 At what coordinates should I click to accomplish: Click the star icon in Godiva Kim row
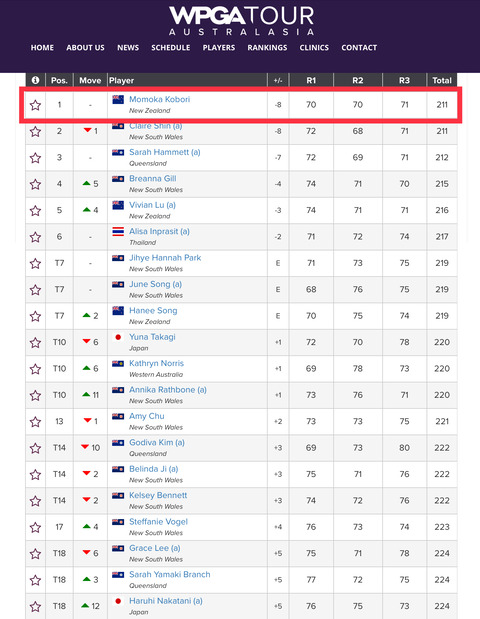tap(36, 448)
